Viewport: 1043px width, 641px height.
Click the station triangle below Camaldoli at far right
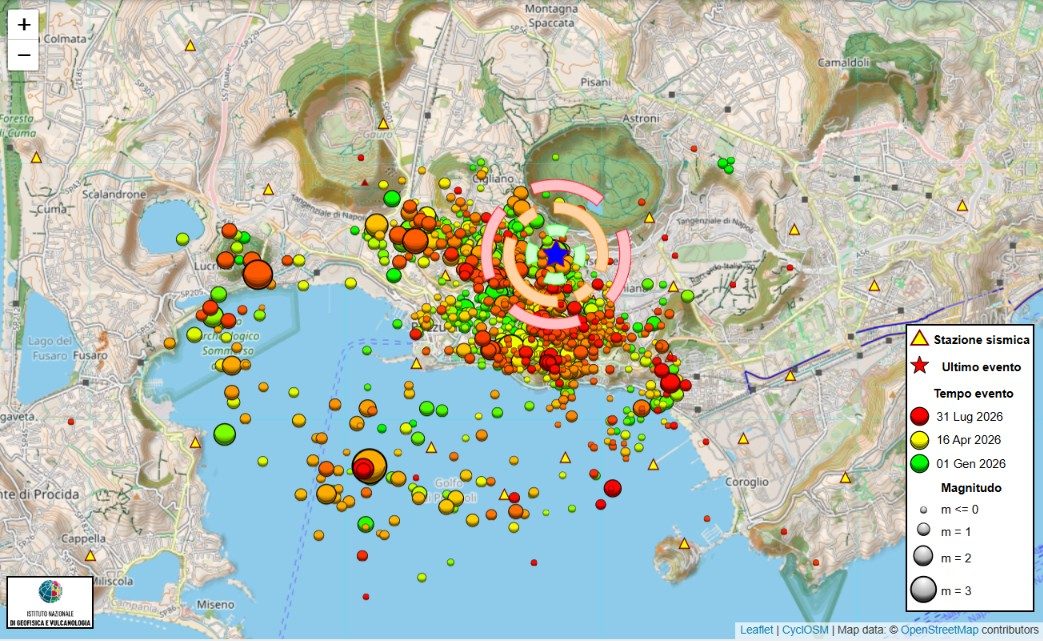(x=963, y=205)
